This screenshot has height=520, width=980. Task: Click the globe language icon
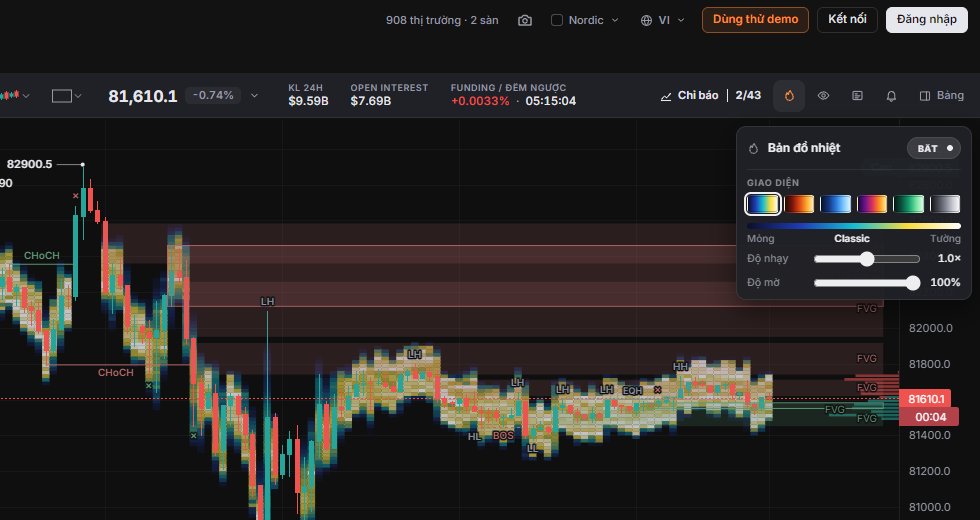(x=646, y=20)
